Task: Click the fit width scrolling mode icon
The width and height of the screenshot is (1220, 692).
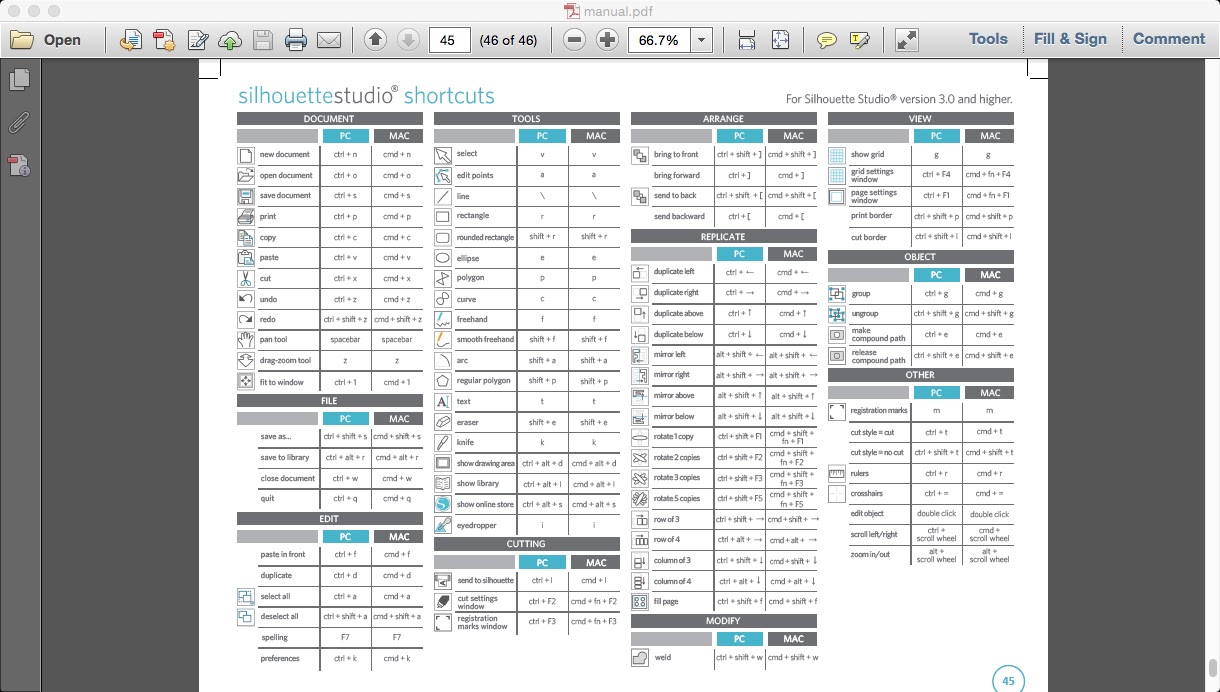Action: (x=746, y=40)
